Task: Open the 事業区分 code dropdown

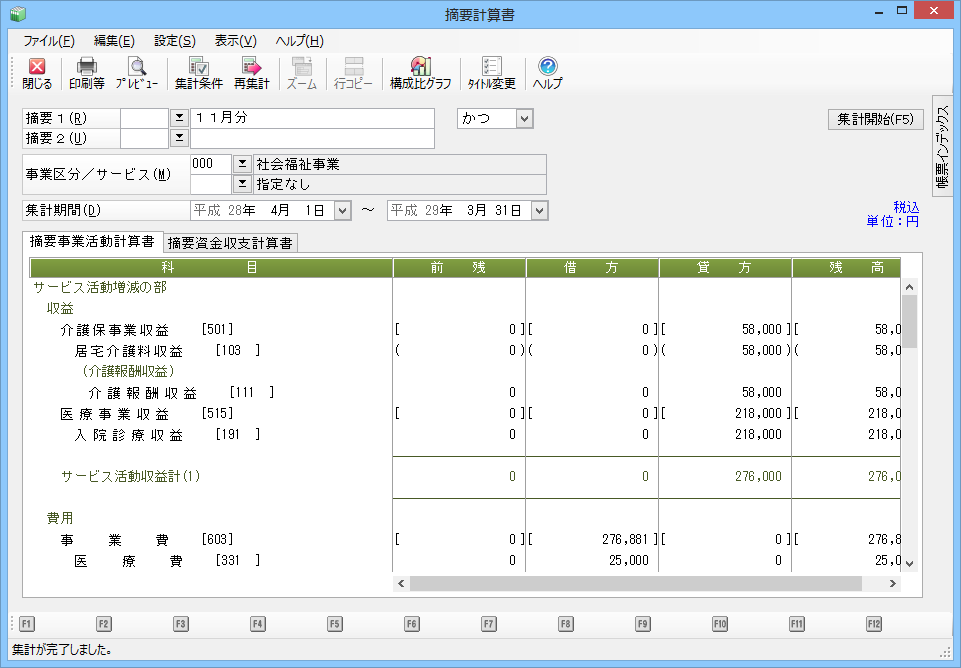Action: click(x=241, y=164)
